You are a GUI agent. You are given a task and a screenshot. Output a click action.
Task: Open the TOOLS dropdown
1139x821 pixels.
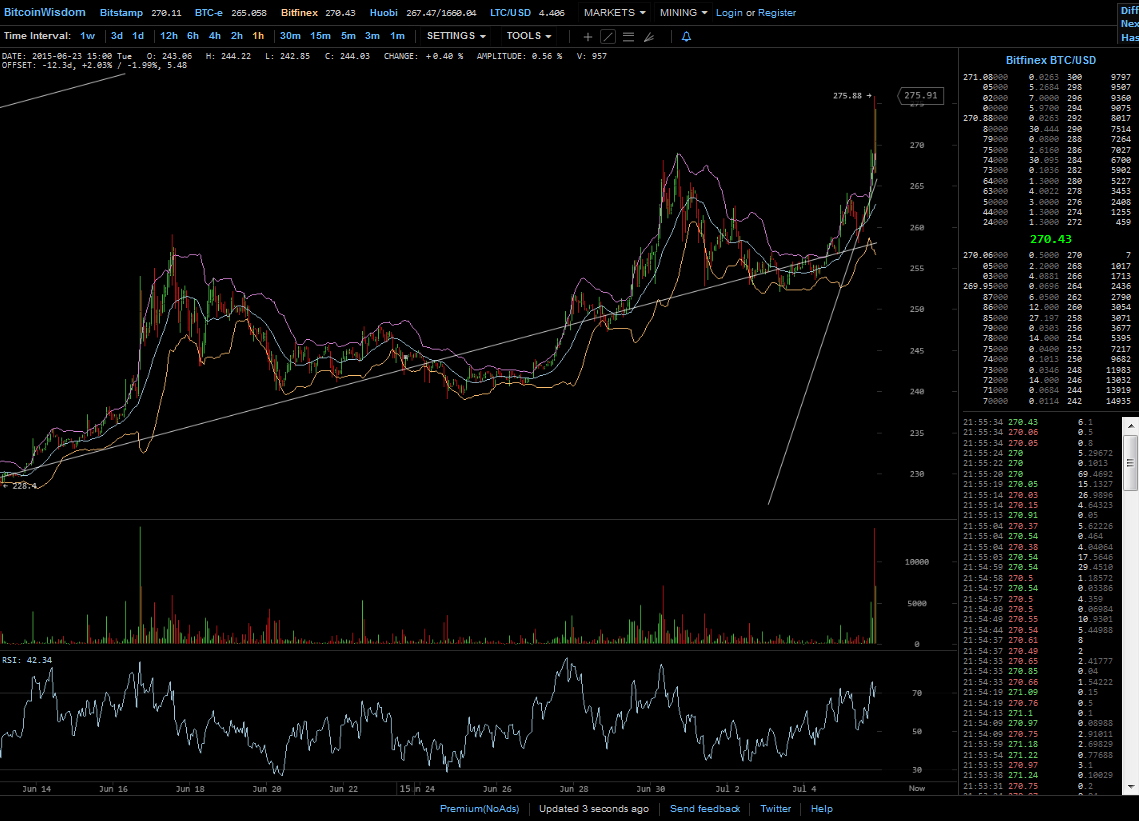point(529,36)
